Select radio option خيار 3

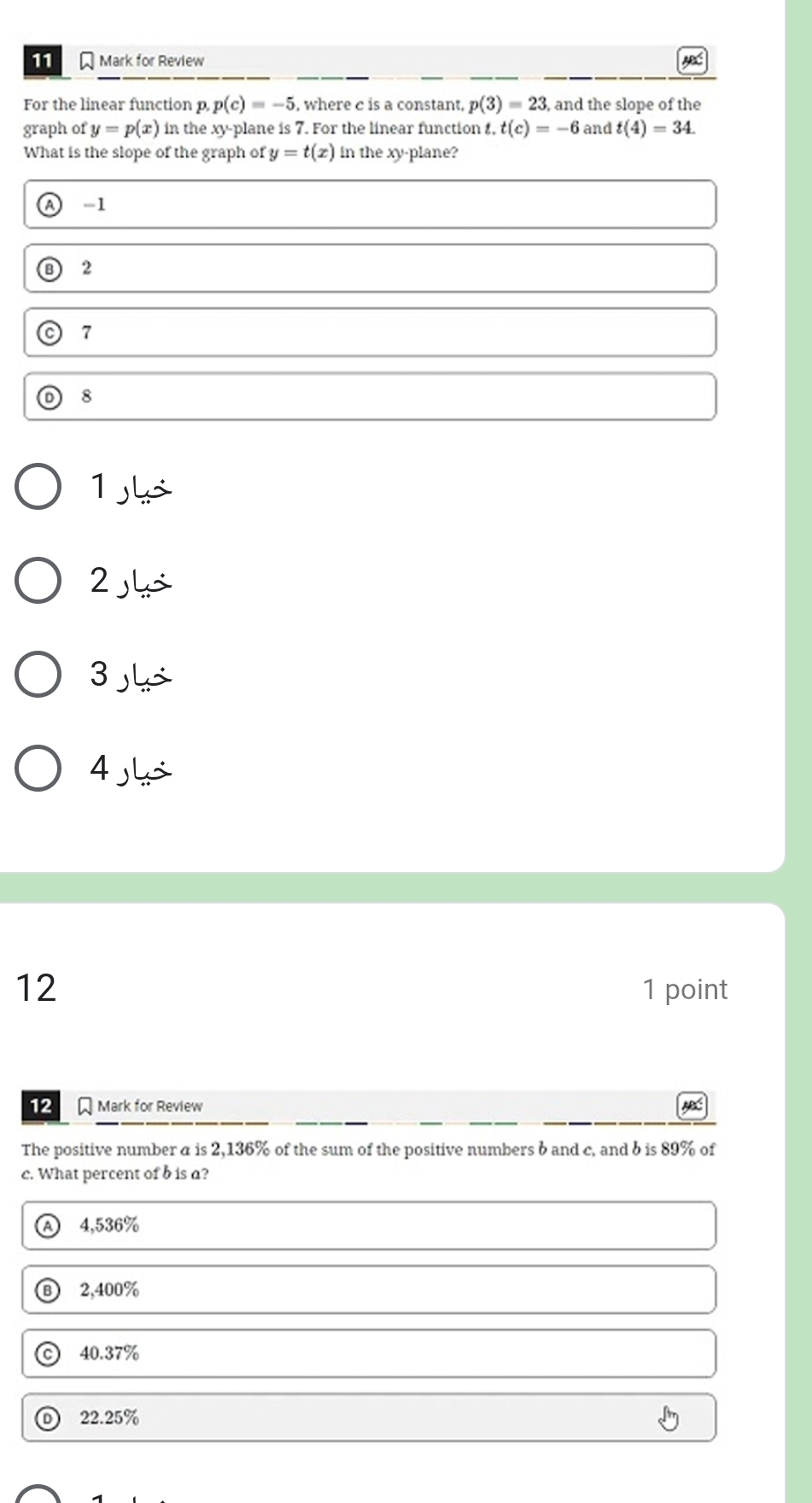(38, 675)
